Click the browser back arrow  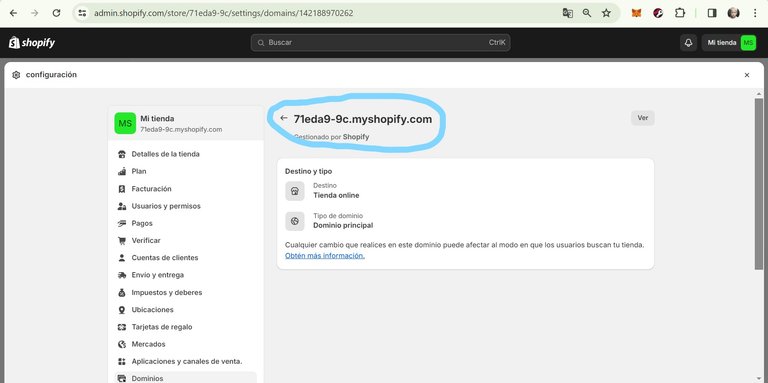(x=13, y=13)
